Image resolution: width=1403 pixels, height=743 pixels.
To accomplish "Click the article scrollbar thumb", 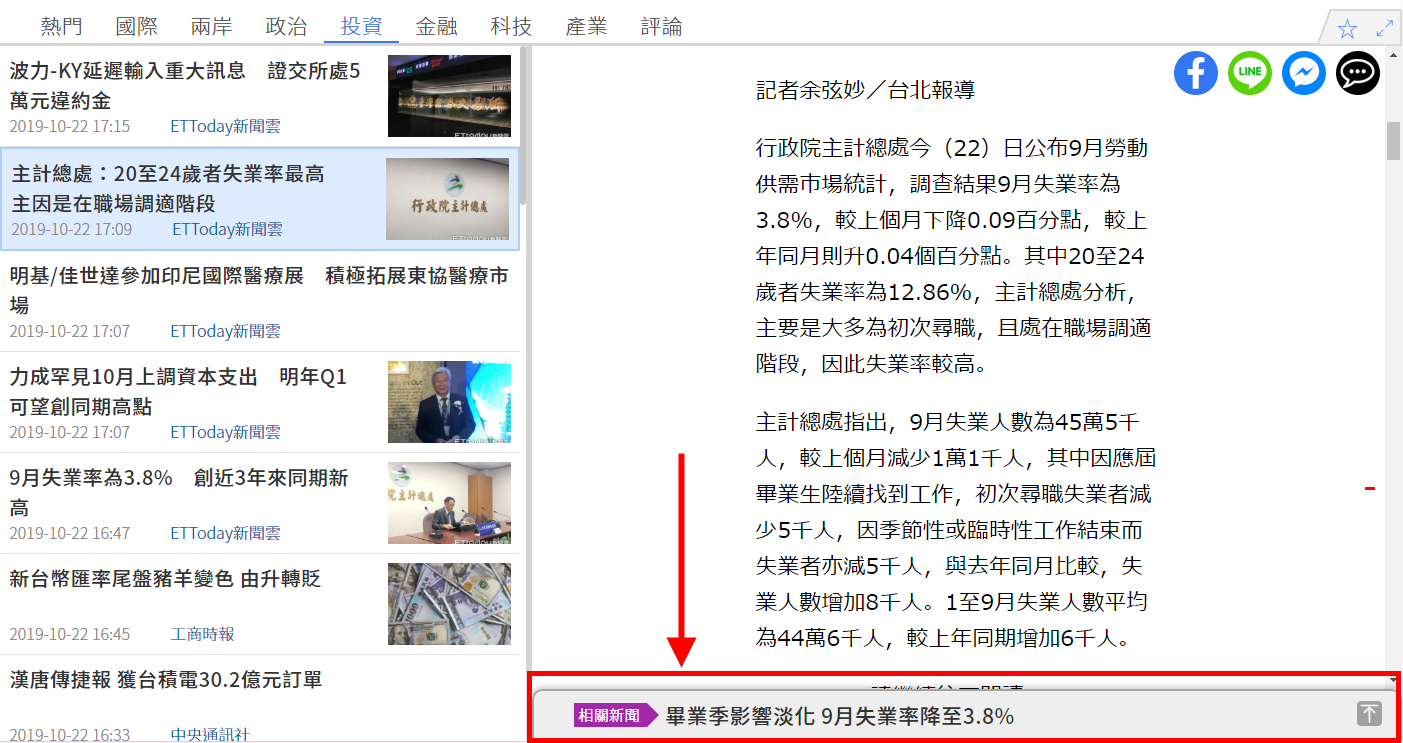I will tap(1393, 141).
